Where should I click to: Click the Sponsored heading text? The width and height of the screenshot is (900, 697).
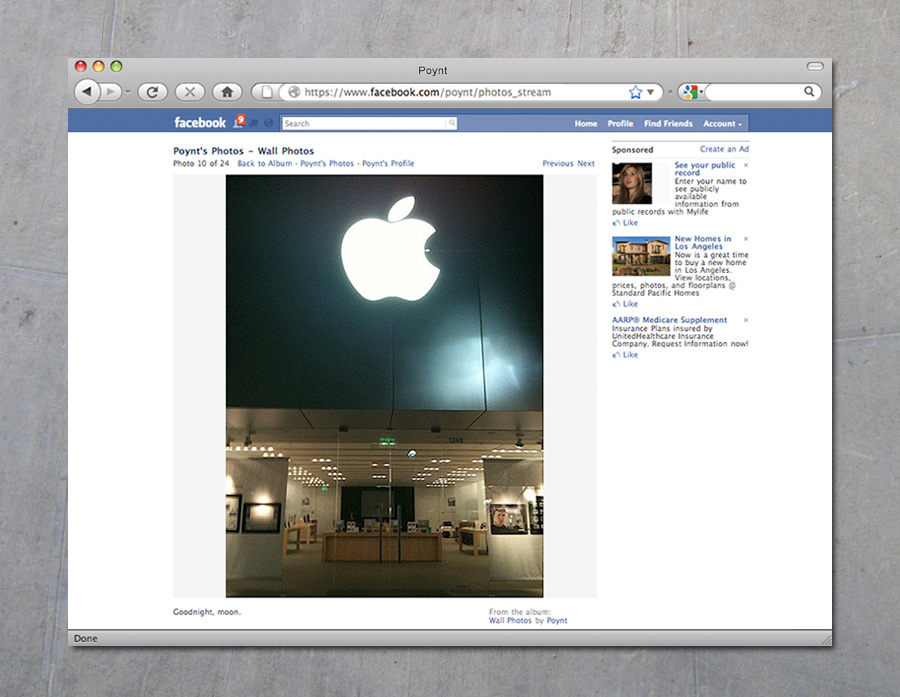pos(633,150)
